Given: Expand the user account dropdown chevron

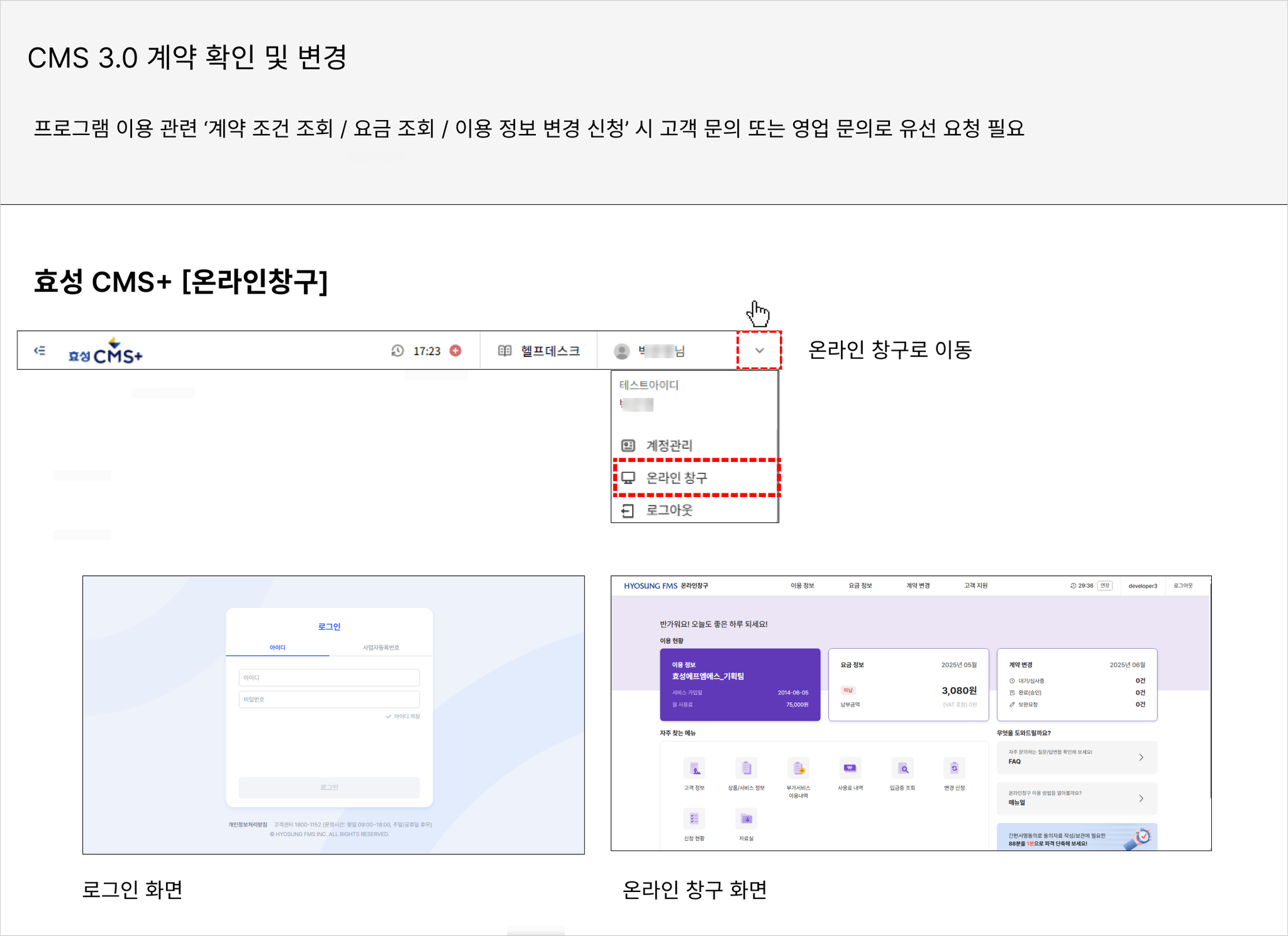Looking at the screenshot, I should click(759, 351).
